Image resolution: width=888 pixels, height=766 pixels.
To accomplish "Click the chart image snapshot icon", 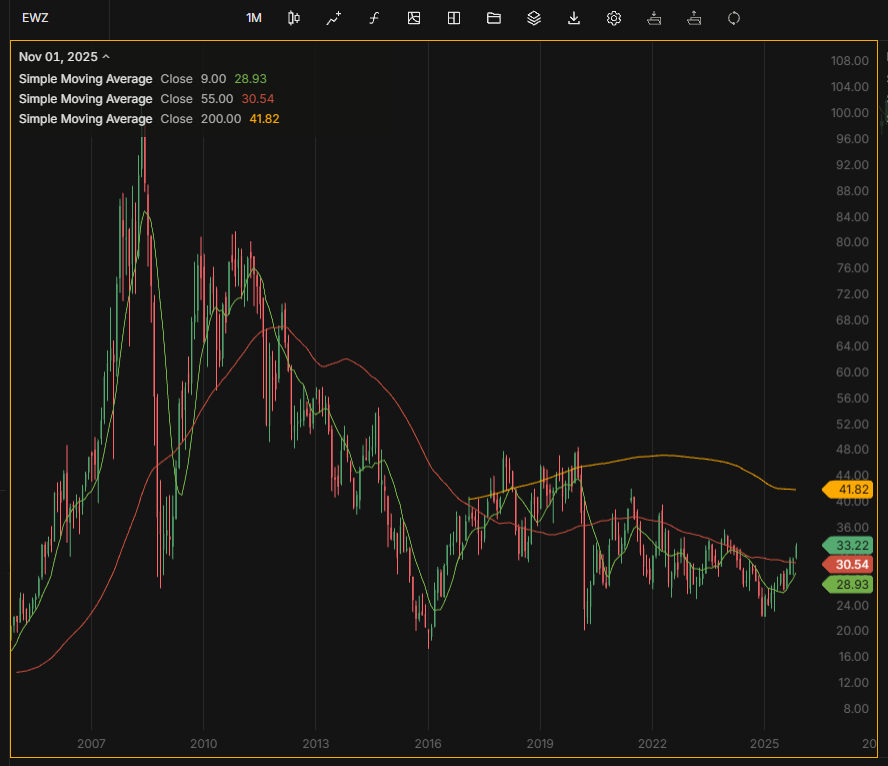I will [414, 18].
